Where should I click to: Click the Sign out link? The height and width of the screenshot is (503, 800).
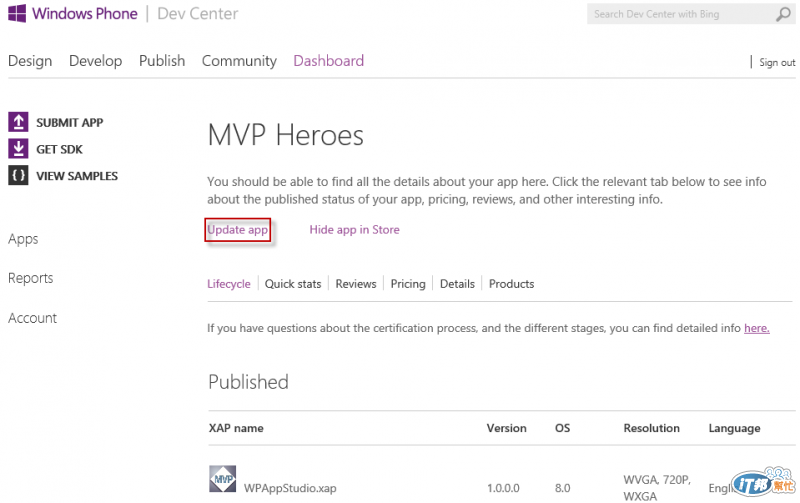(x=777, y=62)
